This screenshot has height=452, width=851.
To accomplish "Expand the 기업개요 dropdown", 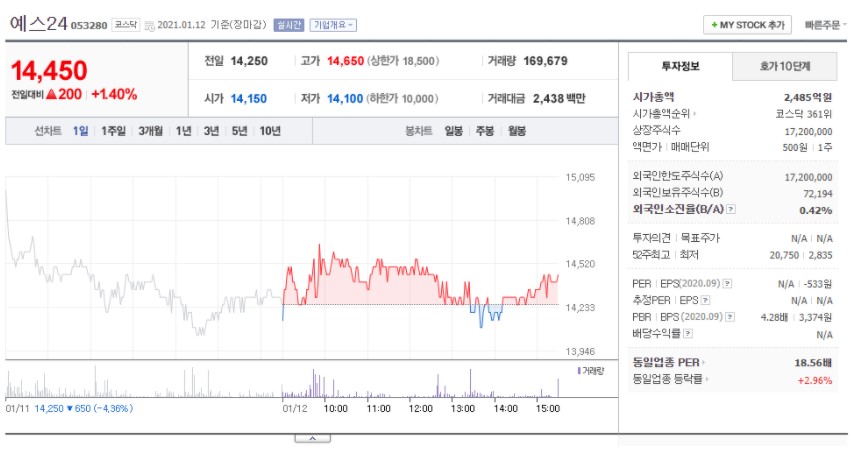I will pos(333,25).
